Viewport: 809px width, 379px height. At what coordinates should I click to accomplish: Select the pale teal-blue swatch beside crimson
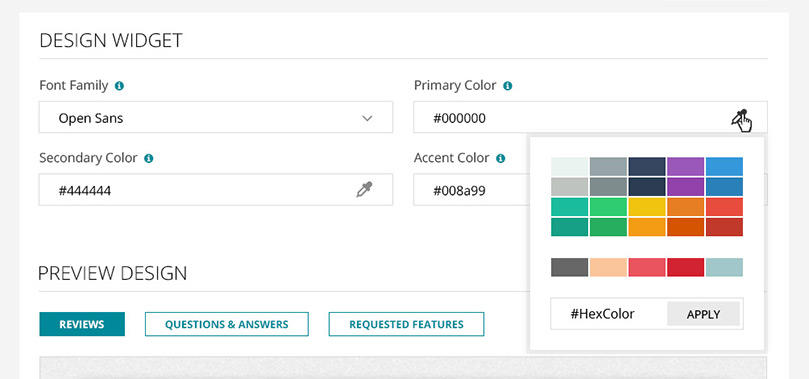pos(724,267)
